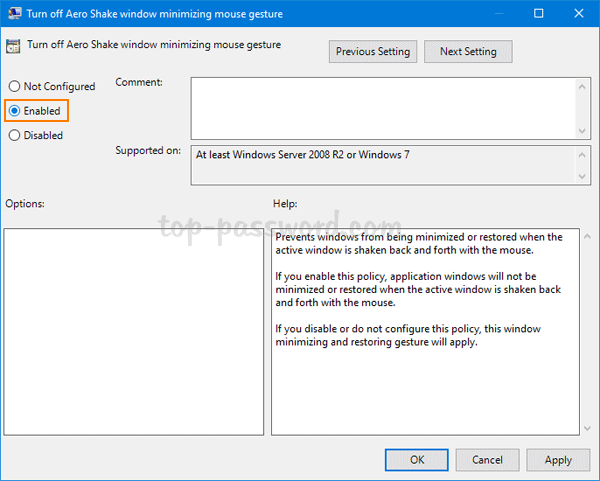Go to Previous Setting

coord(373,51)
